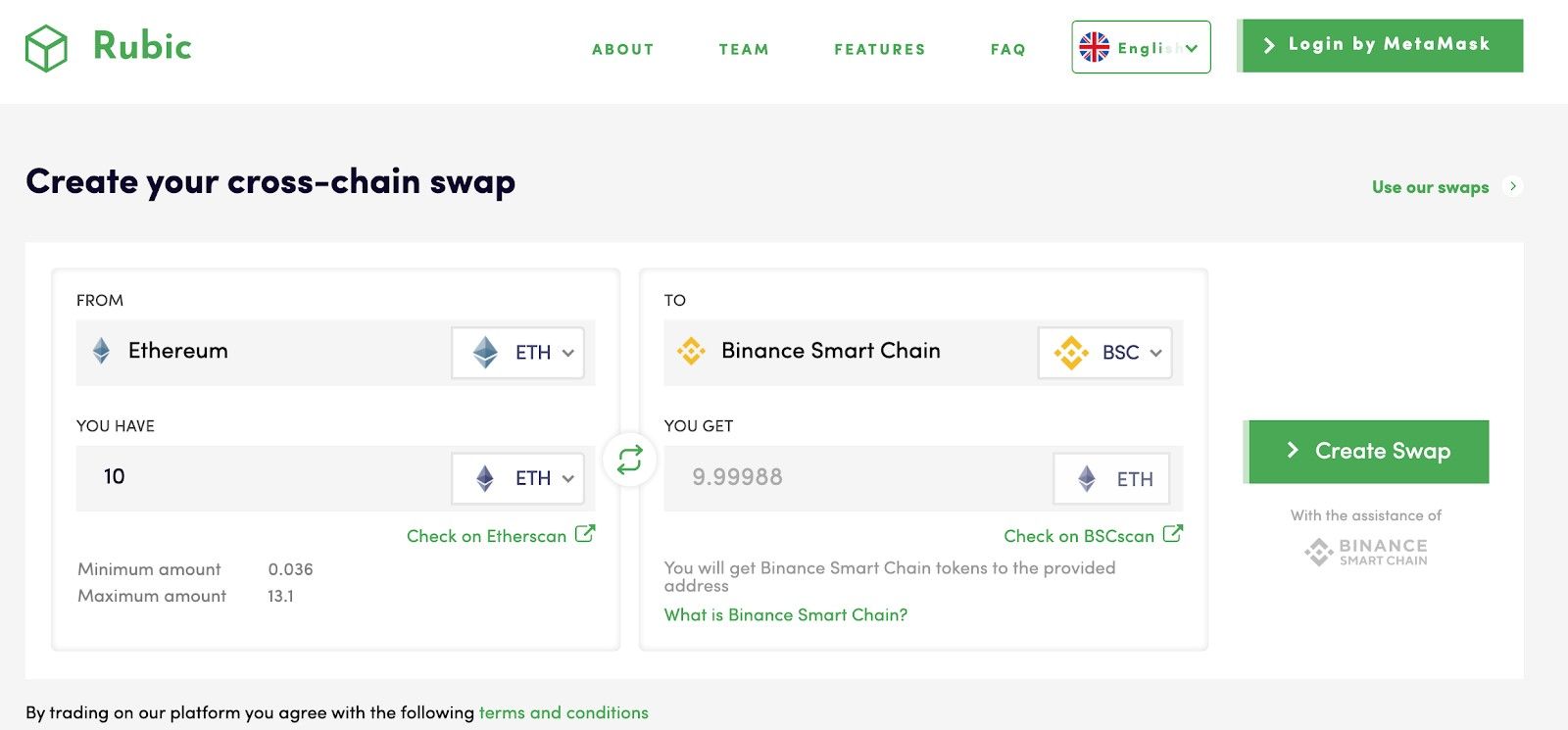Click the swap direction arrows icon
Image resolution: width=1568 pixels, height=730 pixels.
click(x=629, y=459)
